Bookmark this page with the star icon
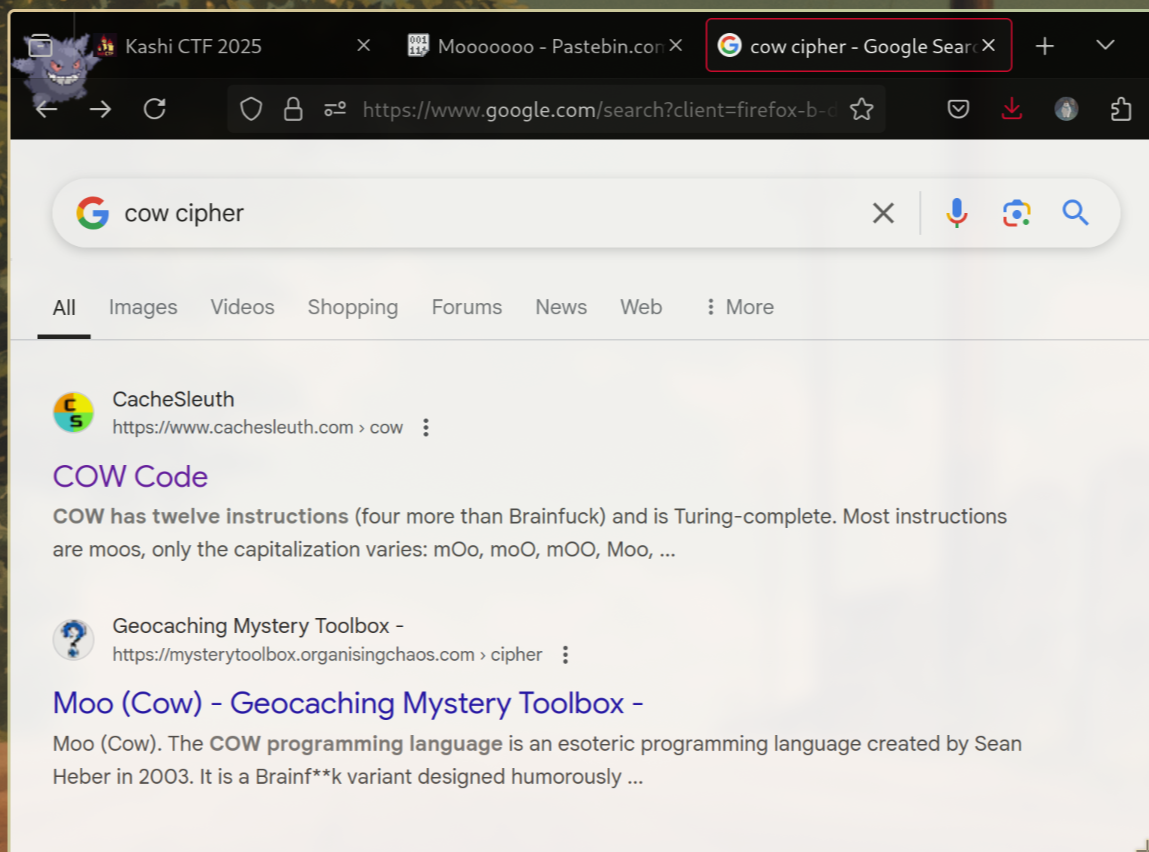This screenshot has width=1149, height=852. click(x=862, y=110)
